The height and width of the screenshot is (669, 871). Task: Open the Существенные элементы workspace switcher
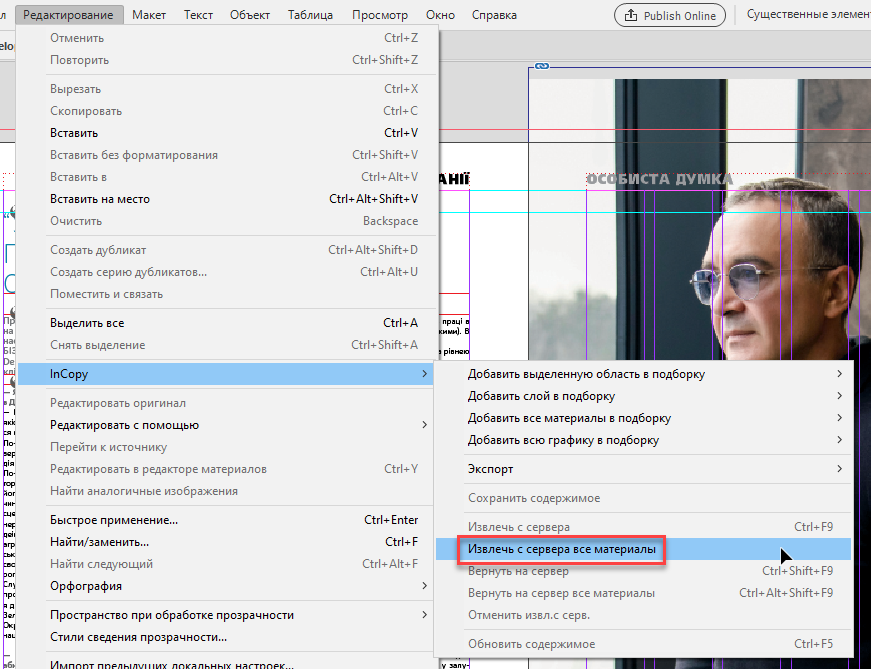(809, 15)
